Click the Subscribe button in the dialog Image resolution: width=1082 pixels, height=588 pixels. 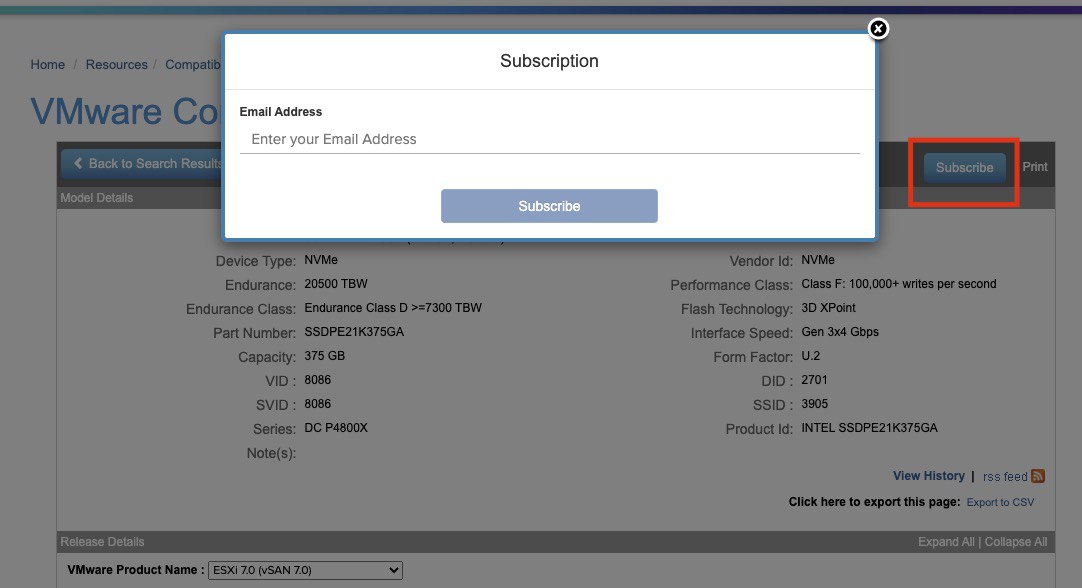tap(549, 206)
